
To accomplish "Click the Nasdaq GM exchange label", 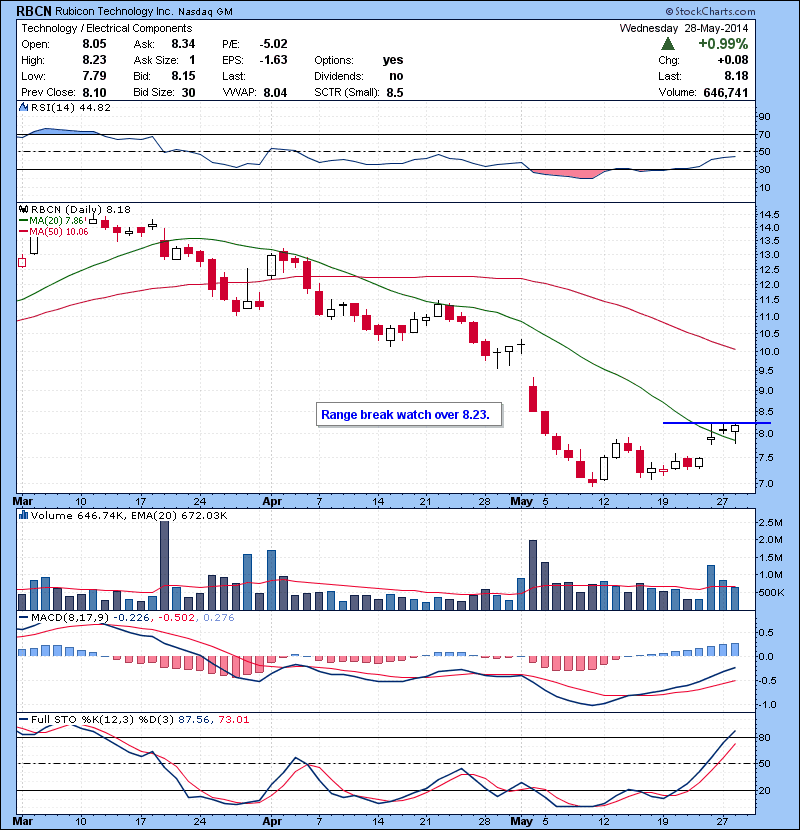I will pyautogui.click(x=205, y=12).
